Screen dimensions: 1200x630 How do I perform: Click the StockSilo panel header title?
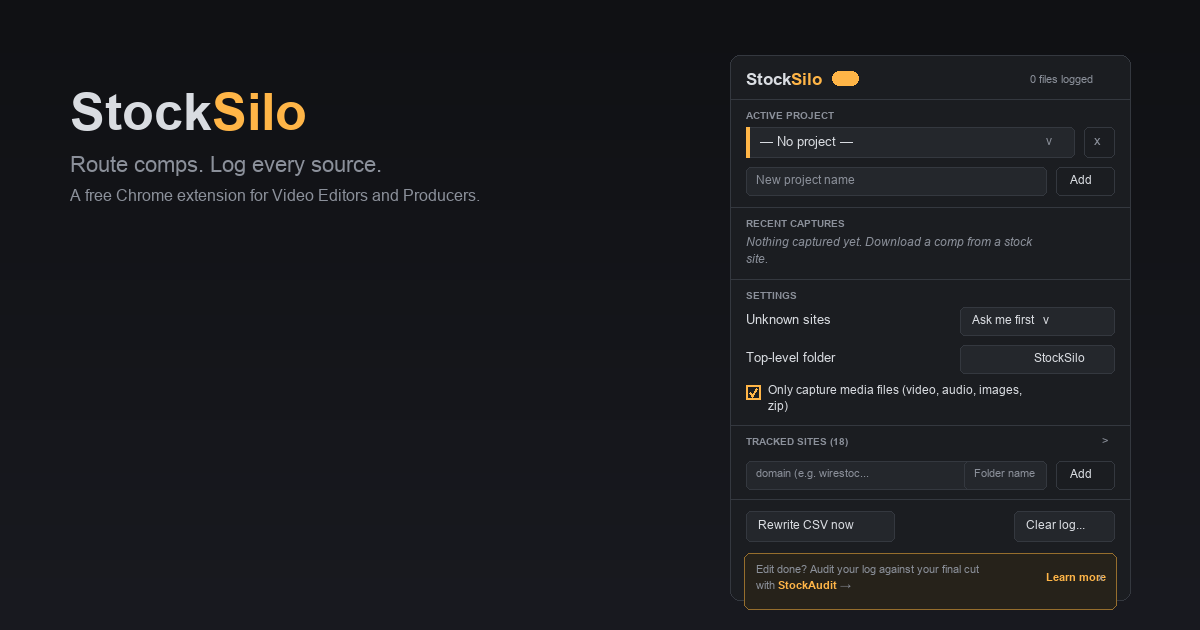(784, 80)
